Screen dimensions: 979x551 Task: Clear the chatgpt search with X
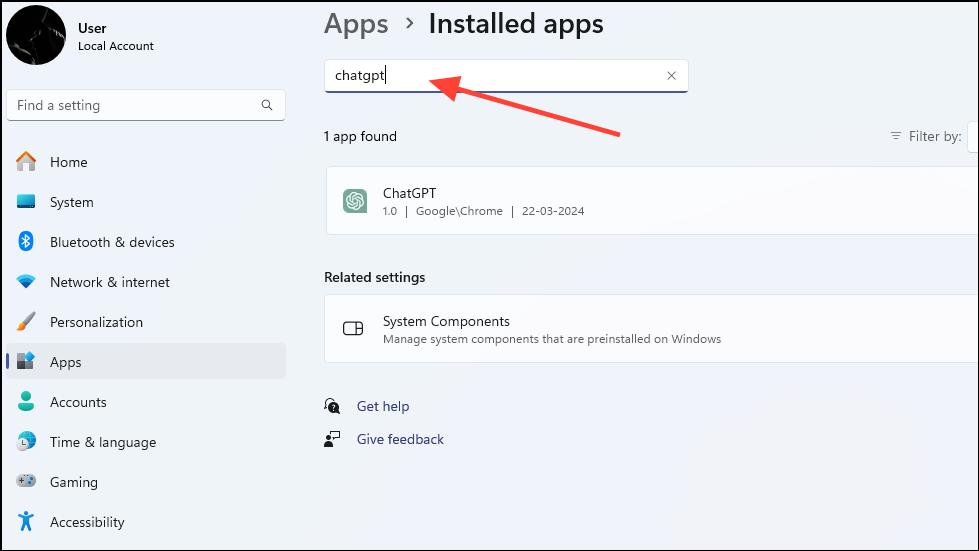pos(672,76)
